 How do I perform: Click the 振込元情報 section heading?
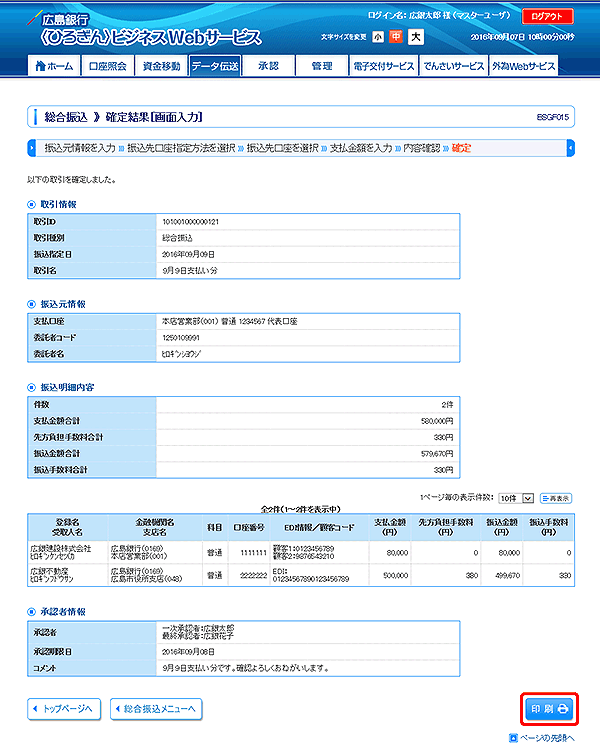coord(63,304)
